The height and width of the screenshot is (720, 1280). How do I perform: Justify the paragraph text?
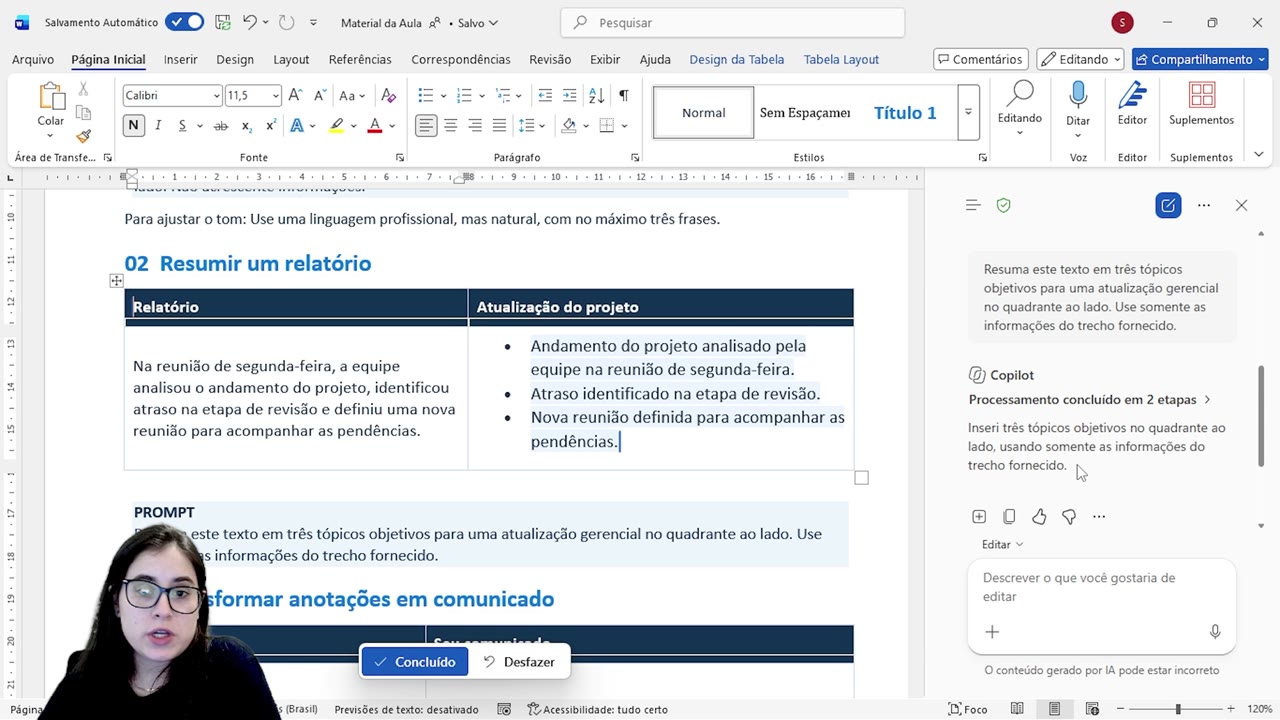(x=499, y=126)
